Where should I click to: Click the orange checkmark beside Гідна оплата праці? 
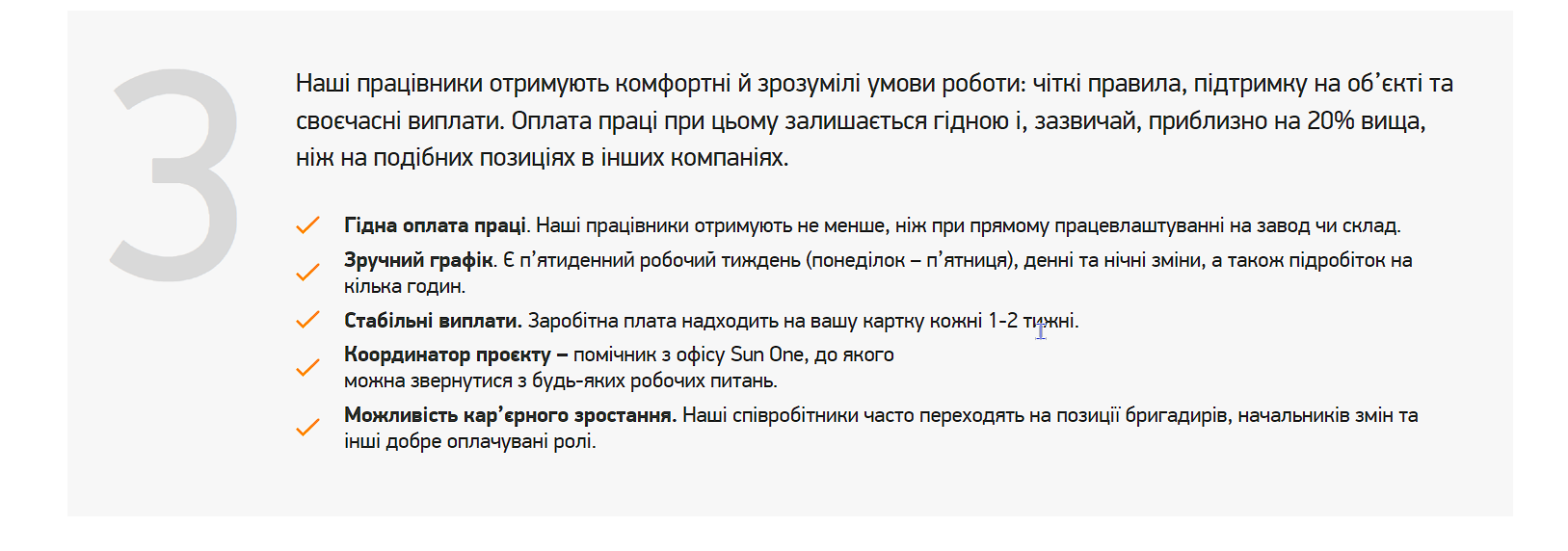[x=307, y=225]
